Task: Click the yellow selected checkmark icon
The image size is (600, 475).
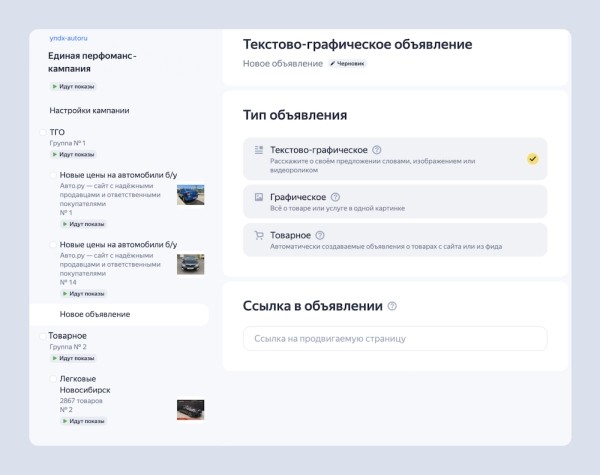Action: click(x=533, y=158)
